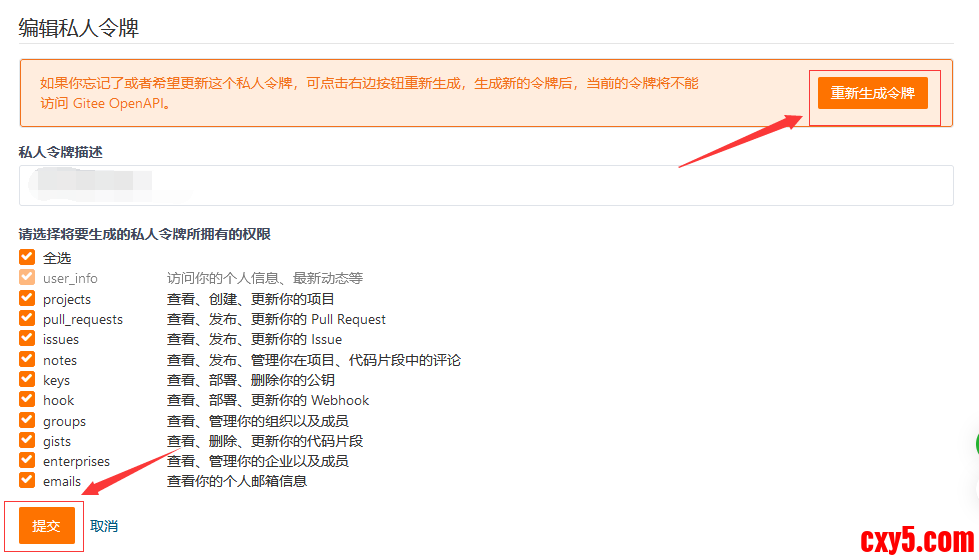Toggle the user_info permission checkbox
Viewport: 979px width, 560px height.
(27, 278)
